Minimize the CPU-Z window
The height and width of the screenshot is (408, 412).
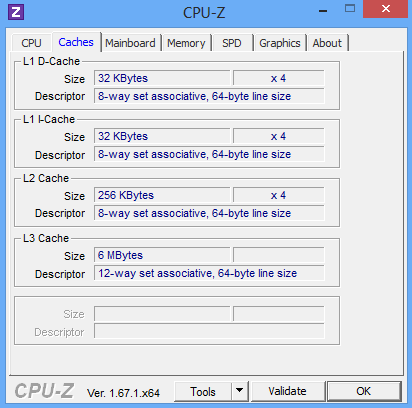[x=323, y=11]
